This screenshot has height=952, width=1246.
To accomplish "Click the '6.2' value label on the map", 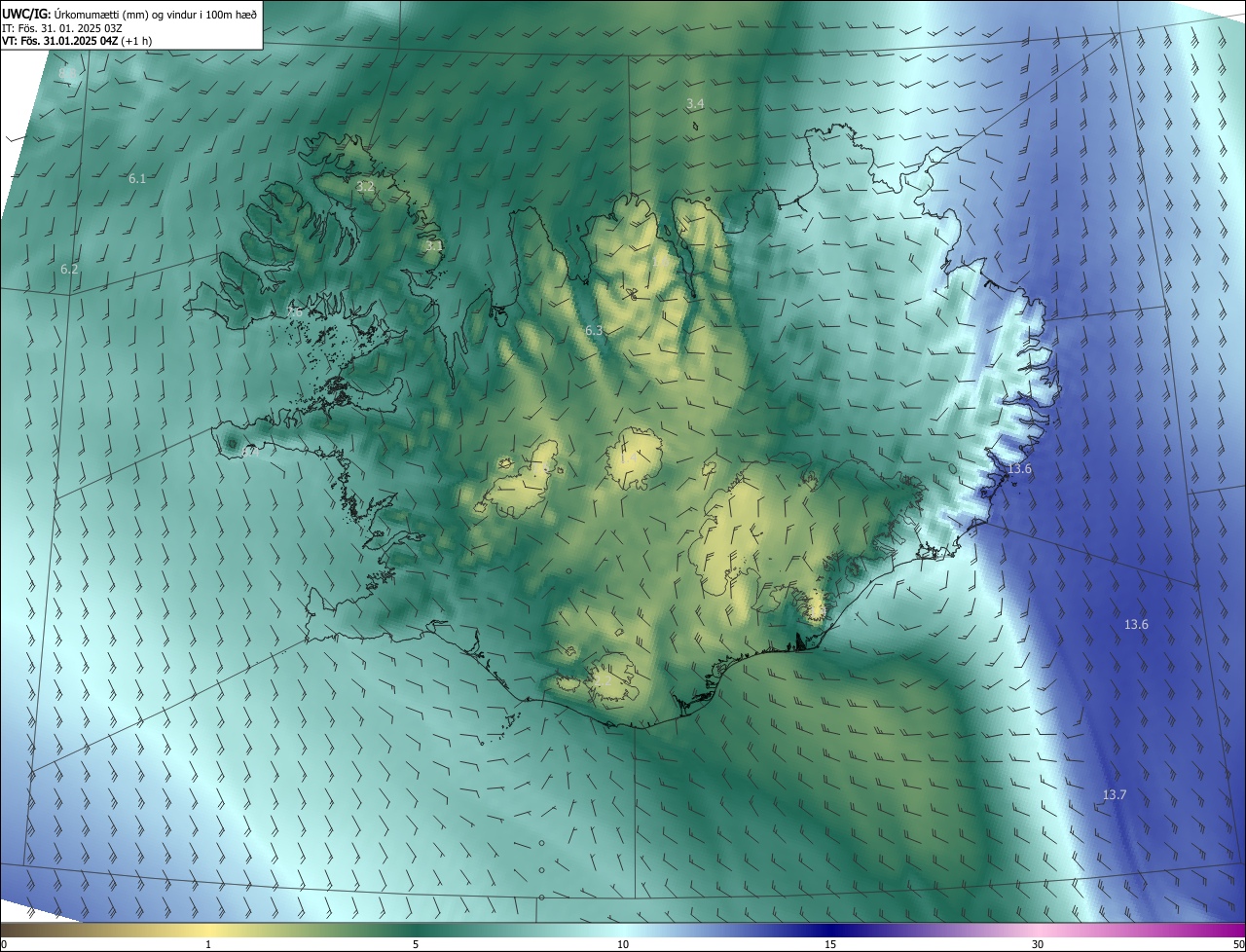I will pos(69,269).
